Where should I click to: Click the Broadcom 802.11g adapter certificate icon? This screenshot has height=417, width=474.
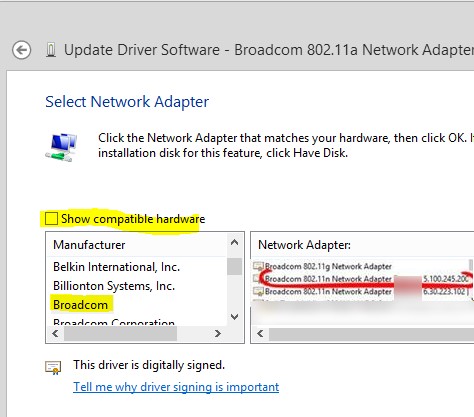pos(258,266)
